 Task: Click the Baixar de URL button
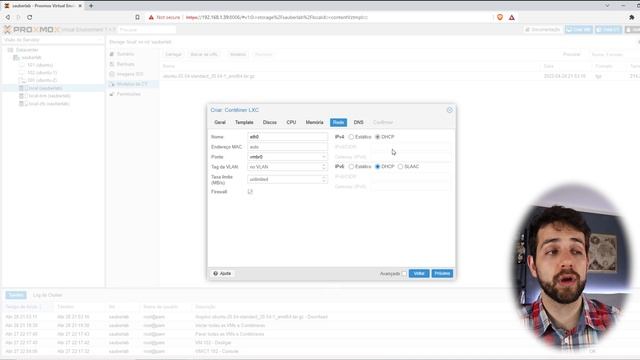coord(204,54)
